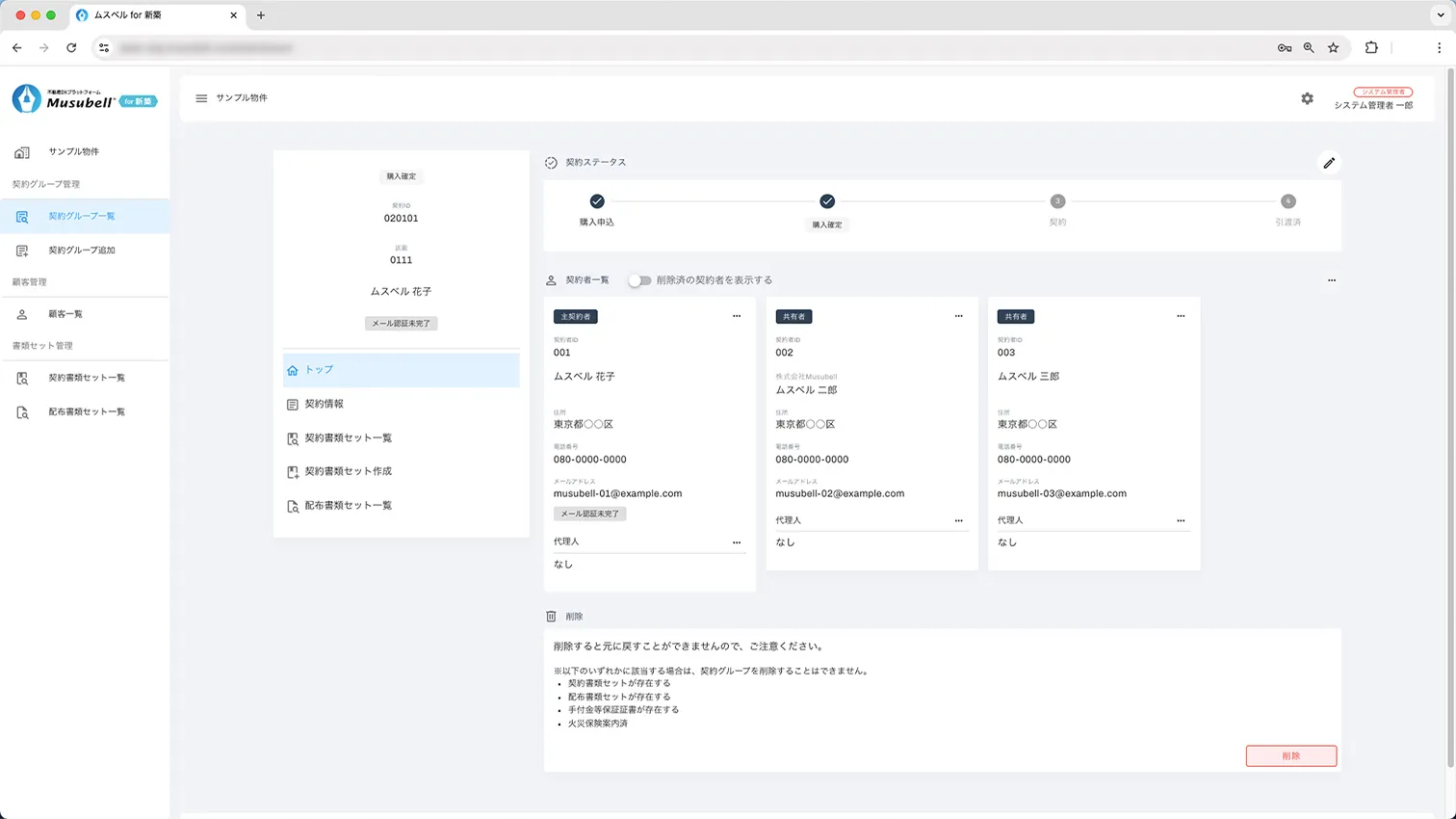Open settings via the gear icon
This screenshot has height=819, width=1456.
[1307, 98]
